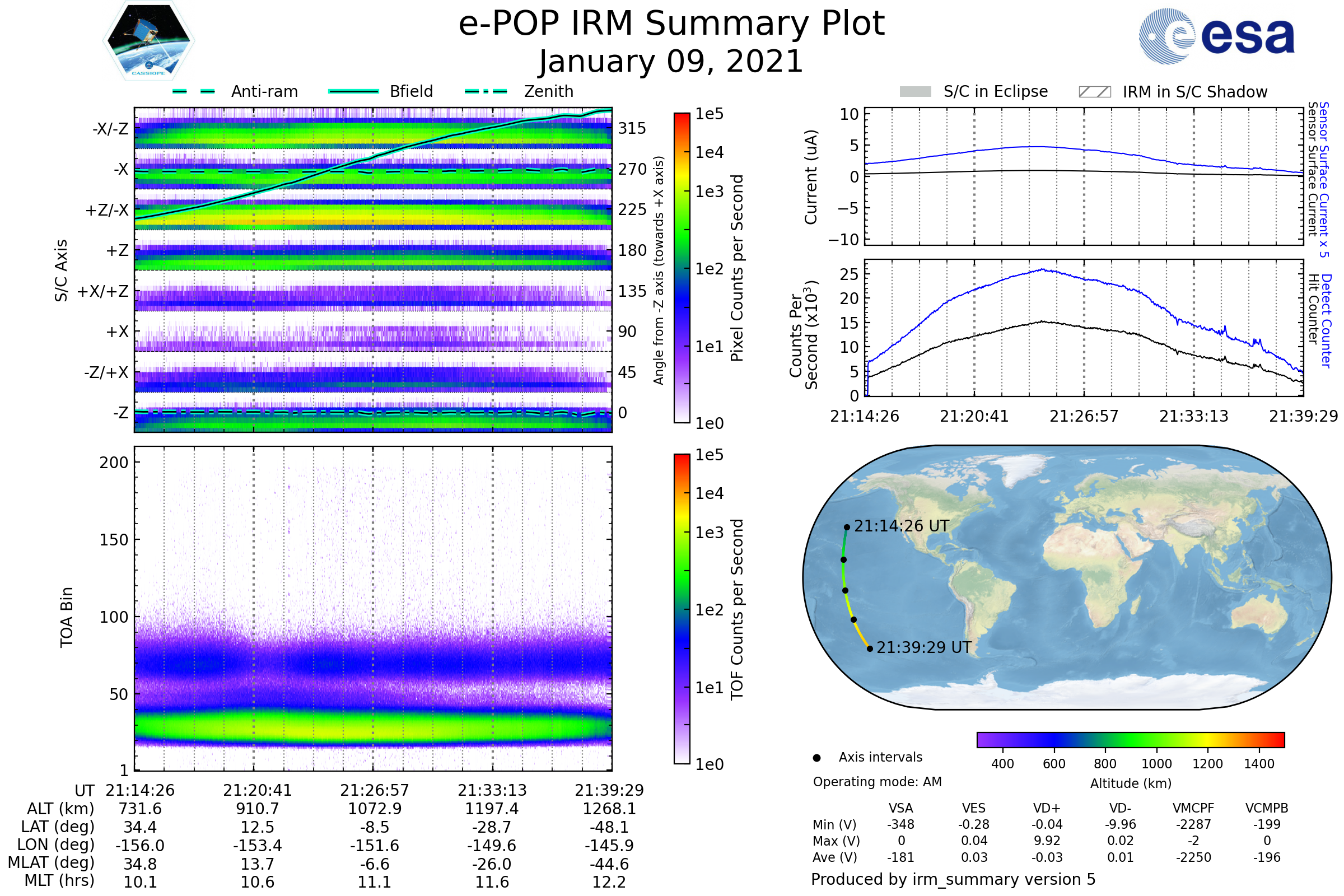1344x896 pixels.
Task: Click the black Axis intervals legend dot
Action: (x=817, y=758)
